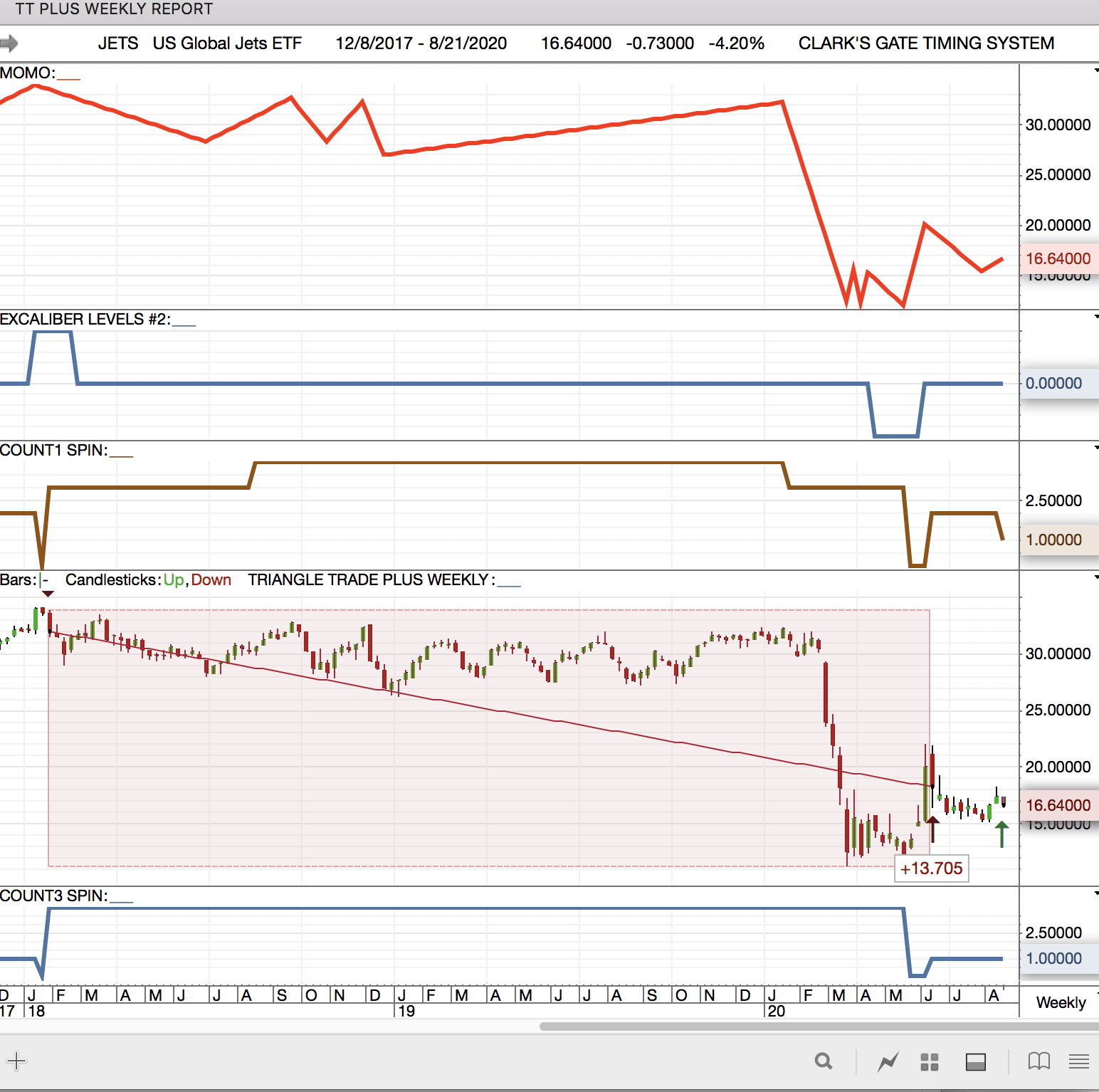Click the COUNT1 SPIN indicator label
The image size is (1099, 1092).
click(54, 450)
